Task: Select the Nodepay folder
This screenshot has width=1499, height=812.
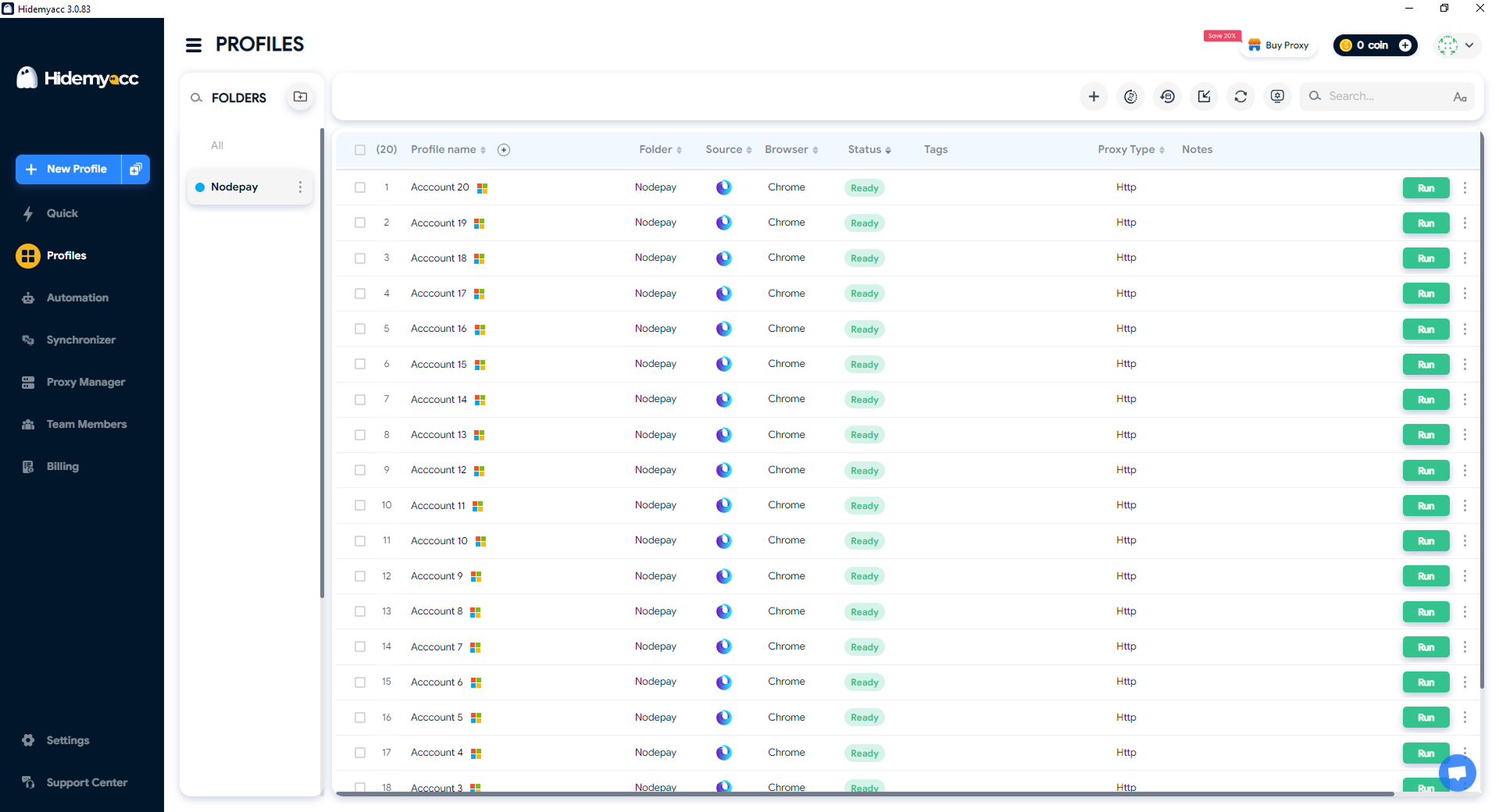Action: click(249, 187)
